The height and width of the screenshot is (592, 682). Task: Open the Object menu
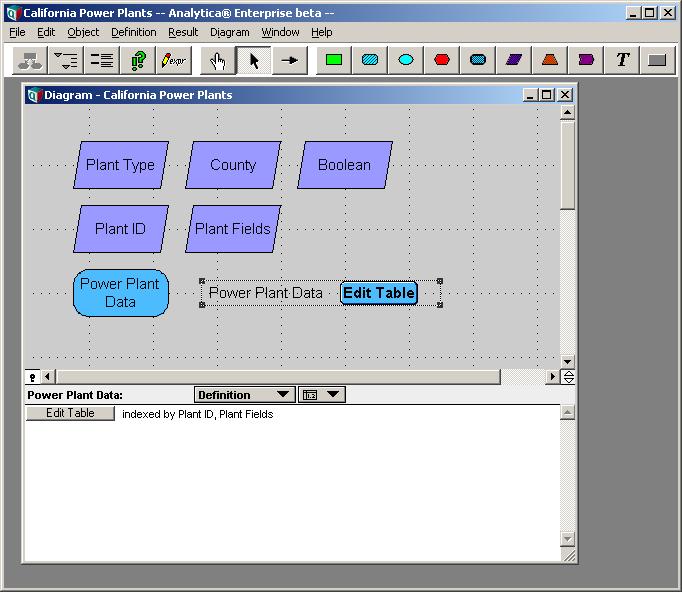(x=83, y=32)
